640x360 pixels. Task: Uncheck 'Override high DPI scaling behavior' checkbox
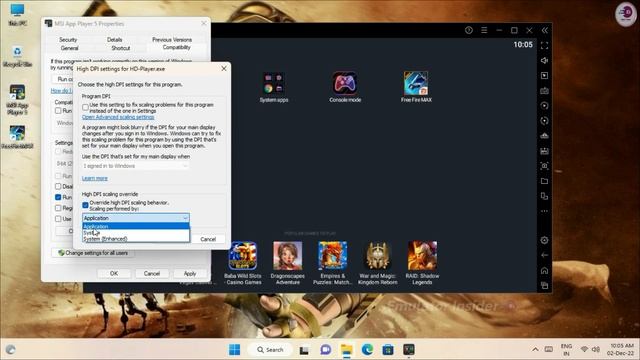[85, 205]
